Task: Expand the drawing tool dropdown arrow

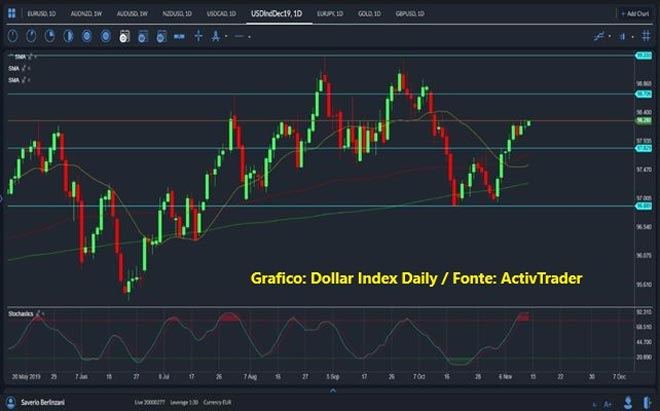Action: click(227, 35)
